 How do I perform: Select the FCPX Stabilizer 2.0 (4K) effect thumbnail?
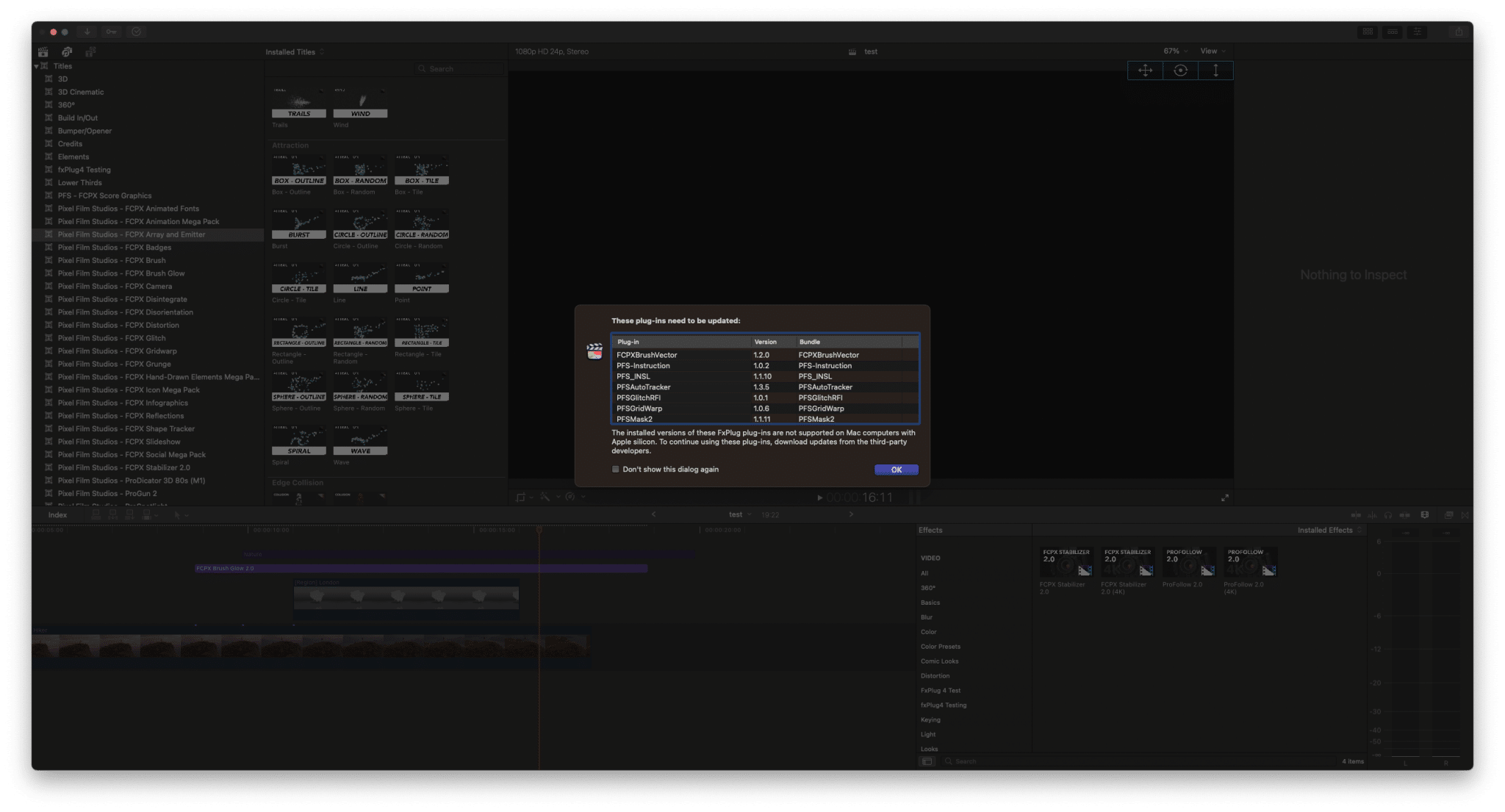[x=1127, y=562]
